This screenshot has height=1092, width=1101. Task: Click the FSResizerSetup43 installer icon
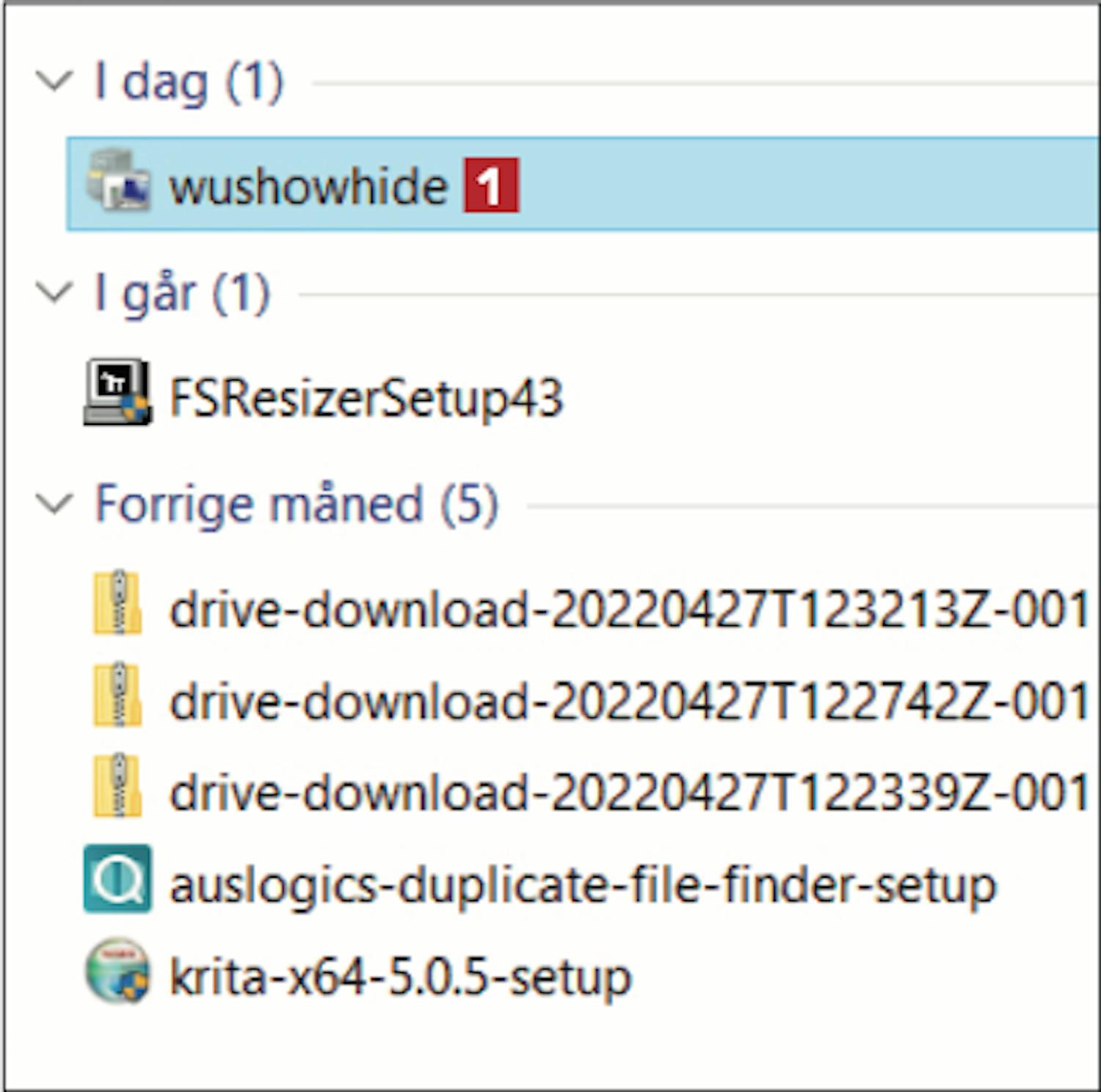(x=117, y=393)
